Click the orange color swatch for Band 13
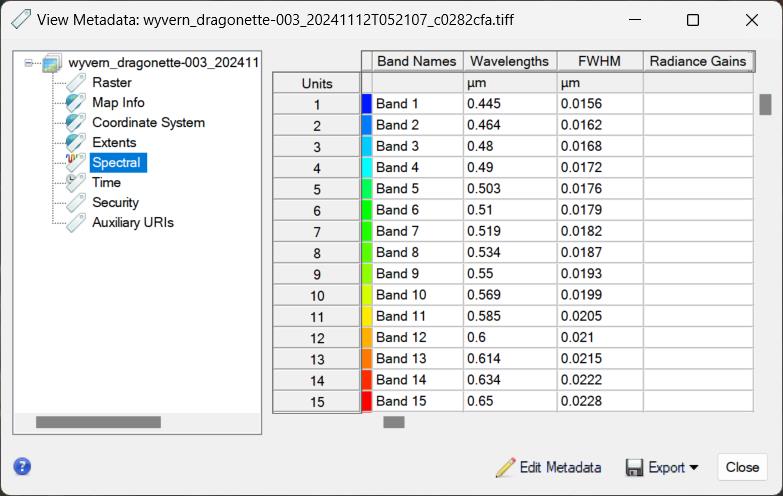783x496 pixels. 367,359
